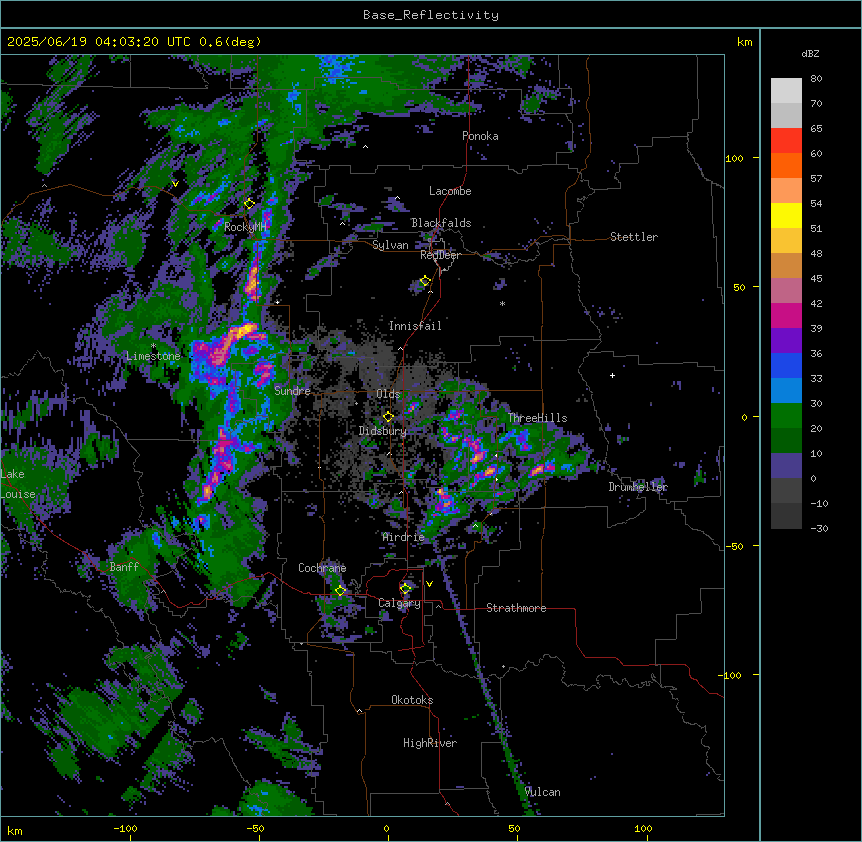Click the yellow diamond marker between Olds and Didsbury
This screenshot has width=862, height=842.
click(x=388, y=417)
